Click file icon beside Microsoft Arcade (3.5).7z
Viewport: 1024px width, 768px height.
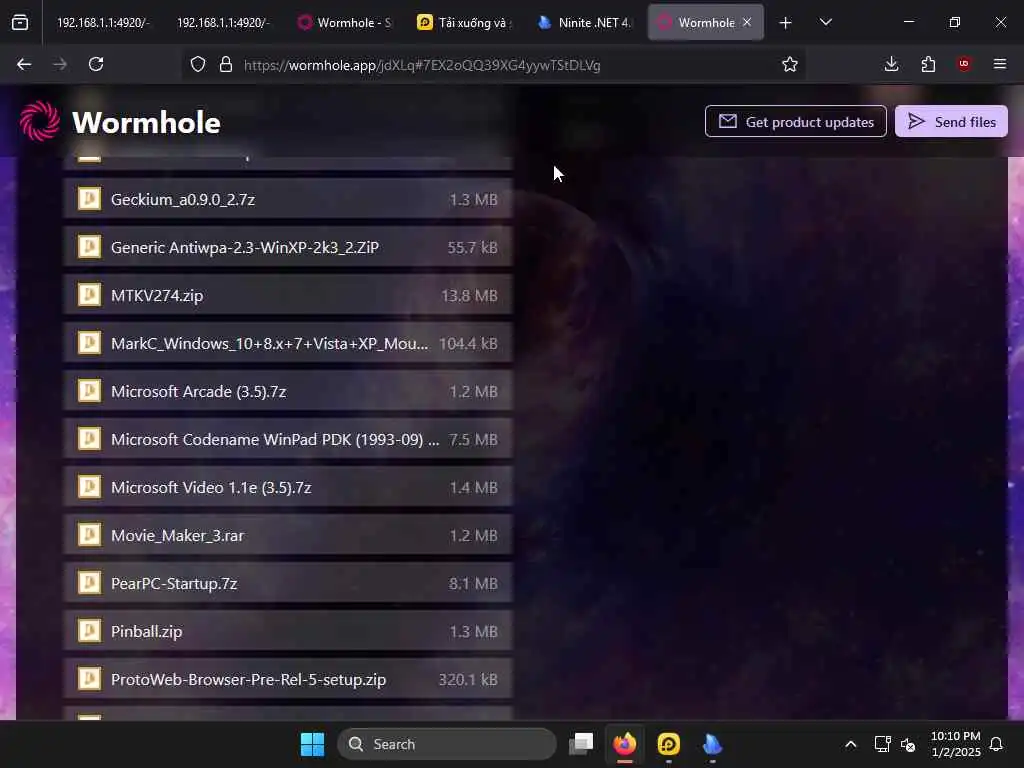click(89, 391)
